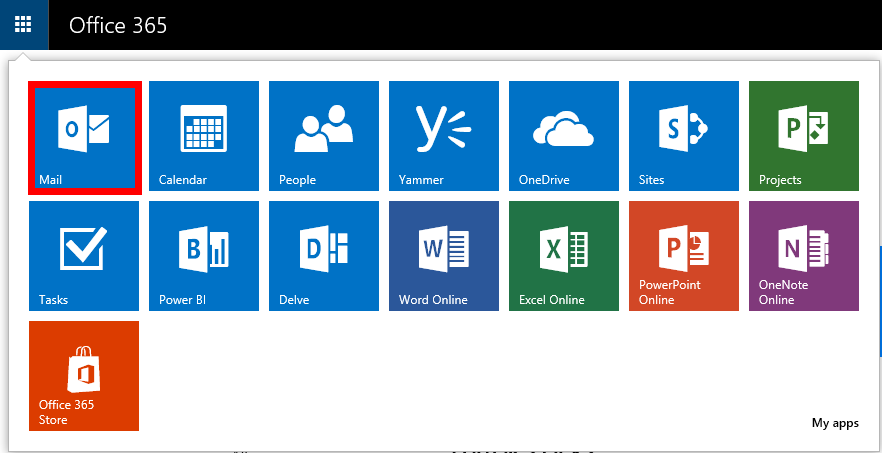Image resolution: width=882 pixels, height=453 pixels.
Task: Open the SharePoint Sites tile
Action: (x=684, y=136)
